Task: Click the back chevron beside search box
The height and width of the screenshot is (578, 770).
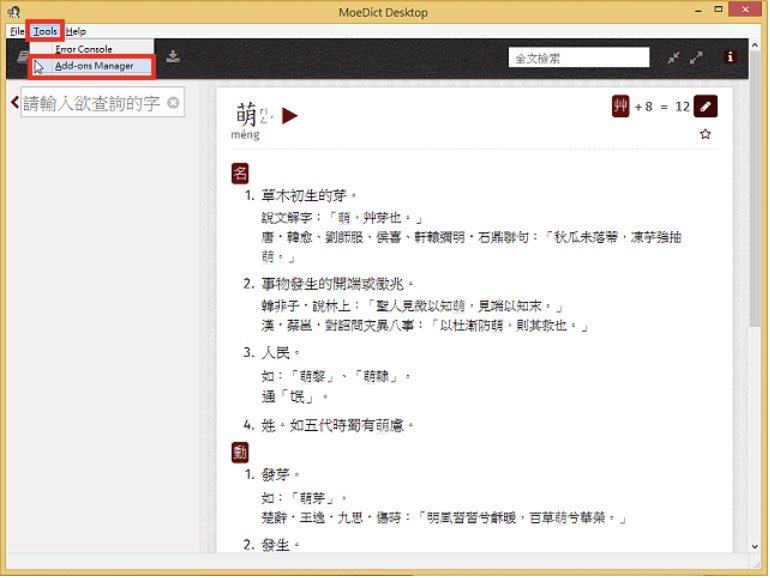Action: point(15,103)
